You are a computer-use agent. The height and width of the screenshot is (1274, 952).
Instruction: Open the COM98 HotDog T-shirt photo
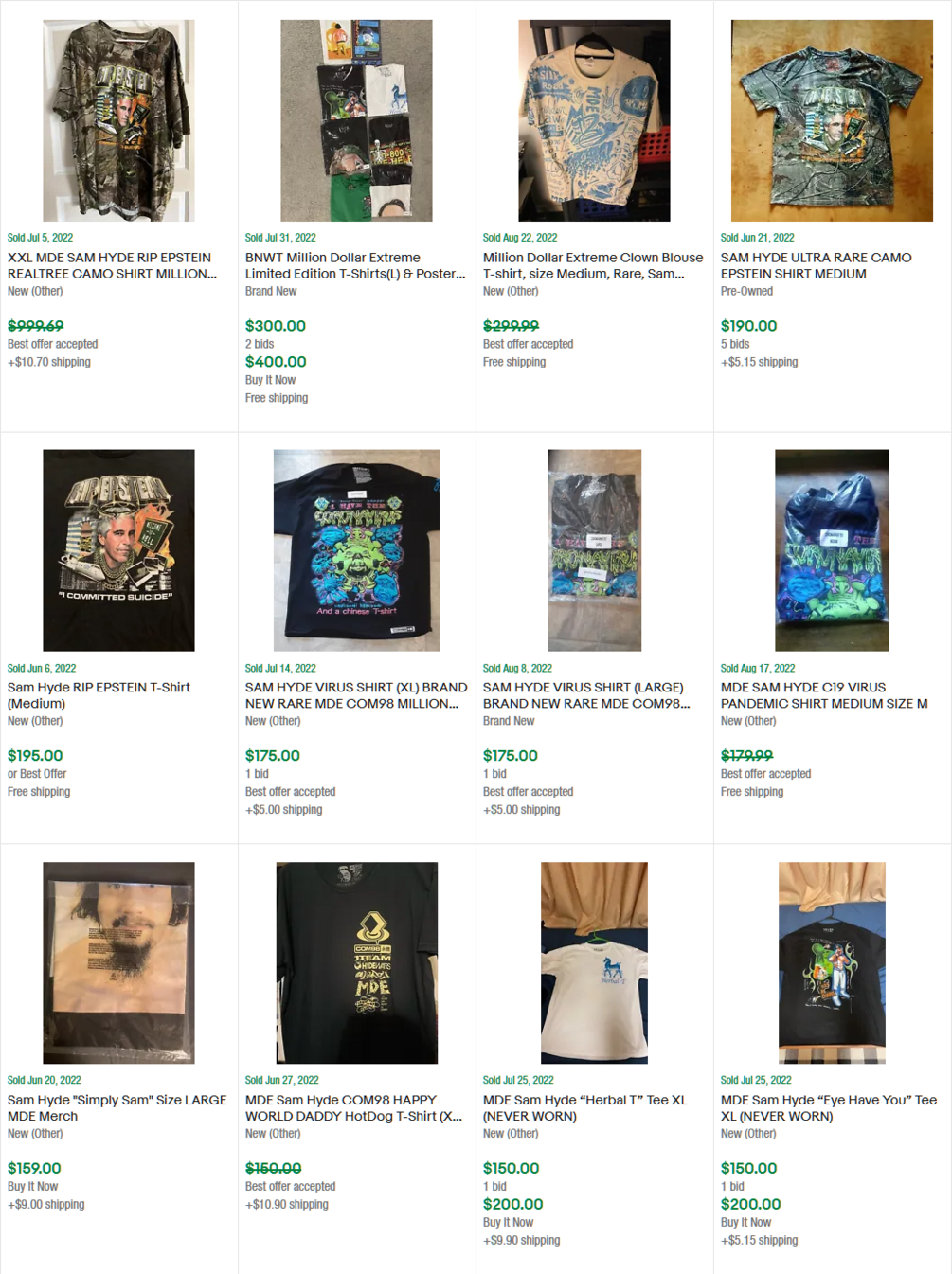pos(356,962)
